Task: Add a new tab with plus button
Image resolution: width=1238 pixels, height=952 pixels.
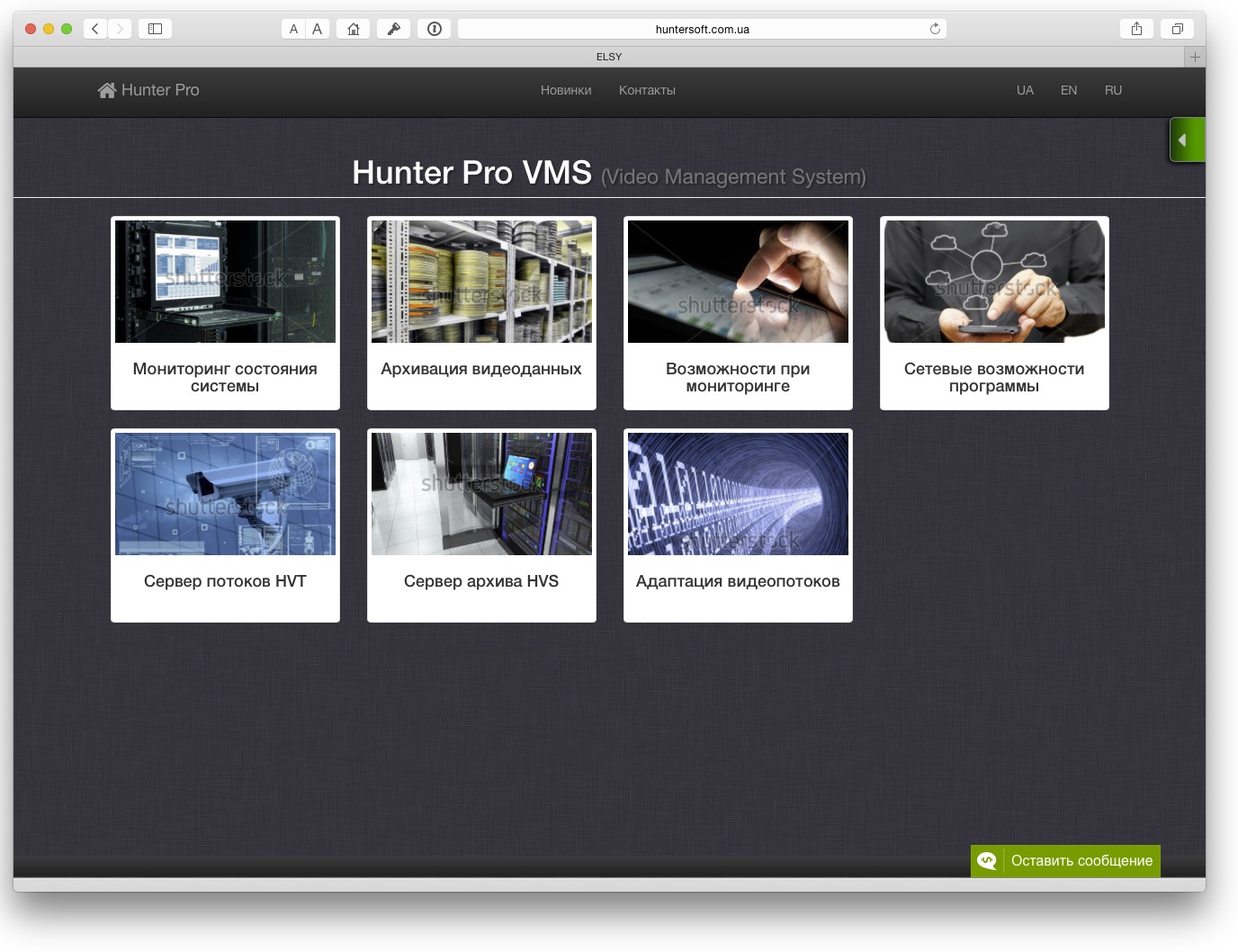Action: 1195,57
